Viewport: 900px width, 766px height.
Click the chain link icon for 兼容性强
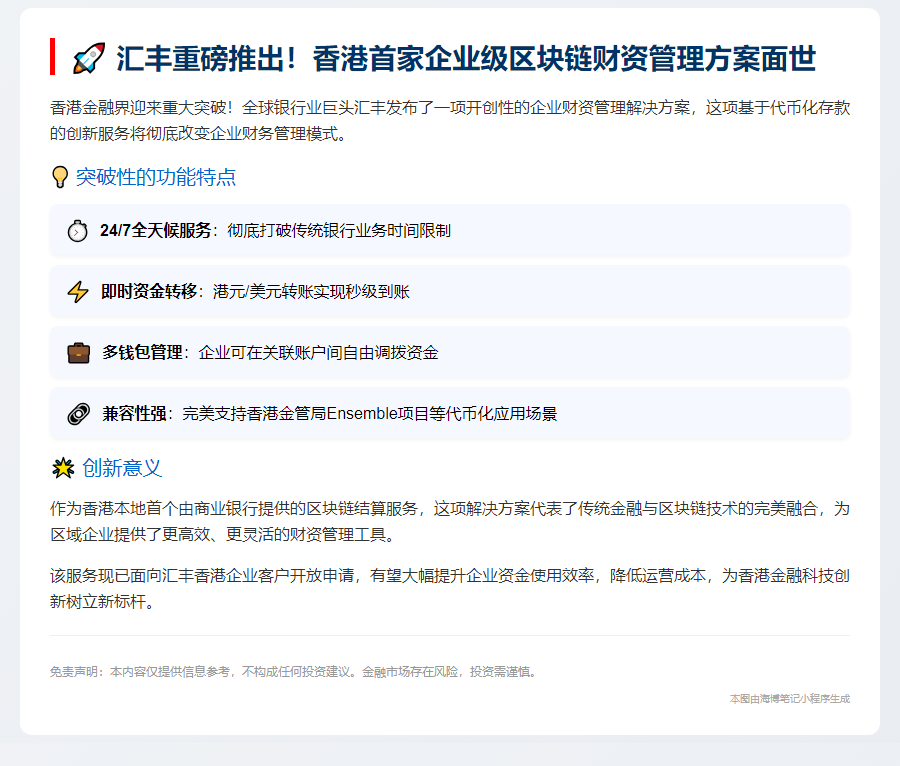(x=79, y=414)
